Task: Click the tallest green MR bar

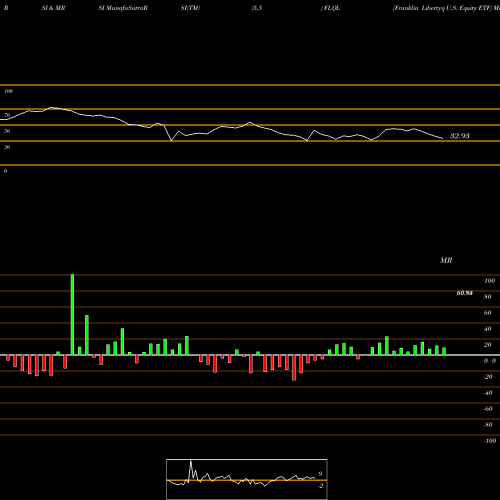Action: (72, 315)
